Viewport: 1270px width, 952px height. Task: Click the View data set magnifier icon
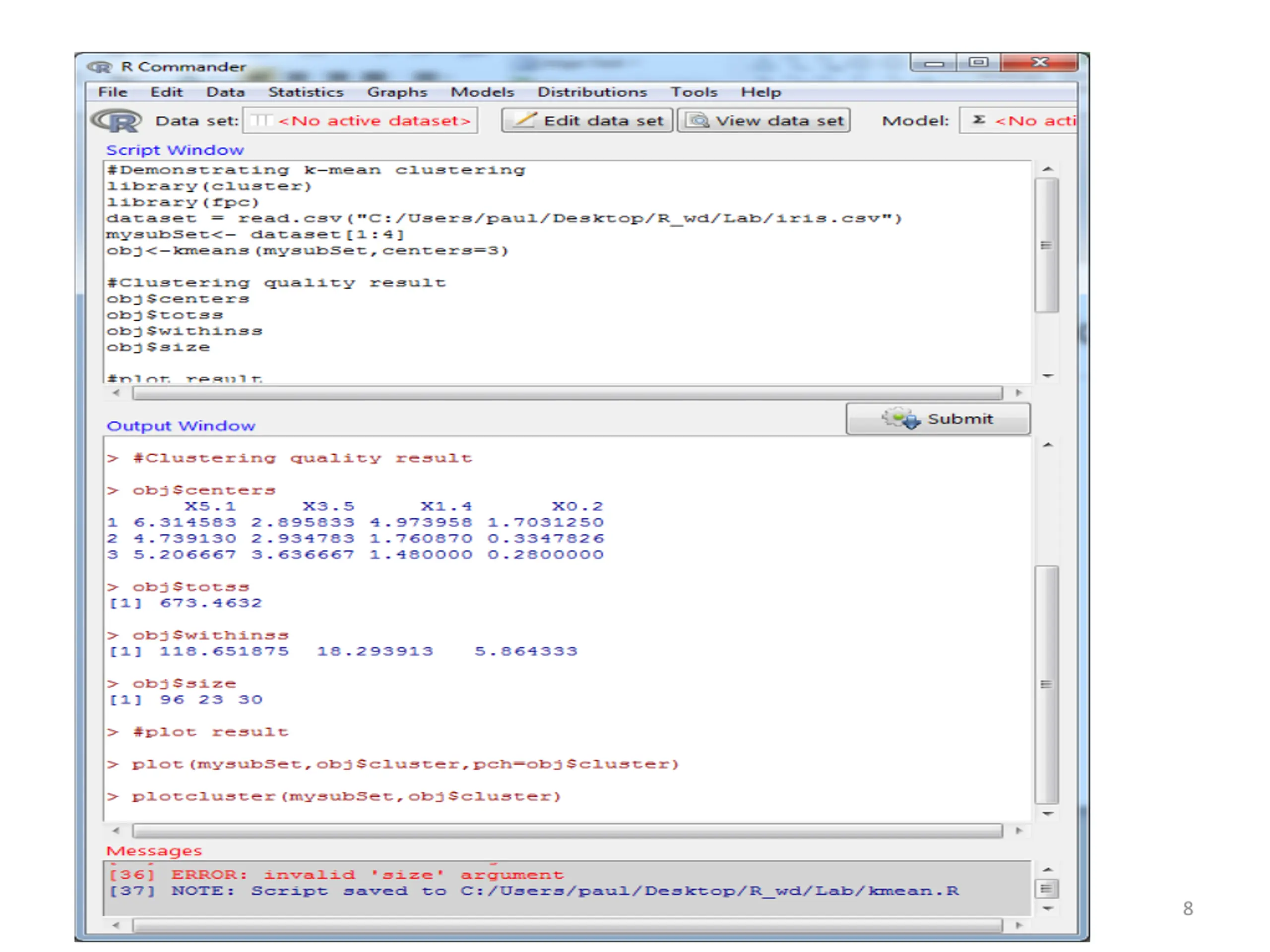tap(698, 120)
